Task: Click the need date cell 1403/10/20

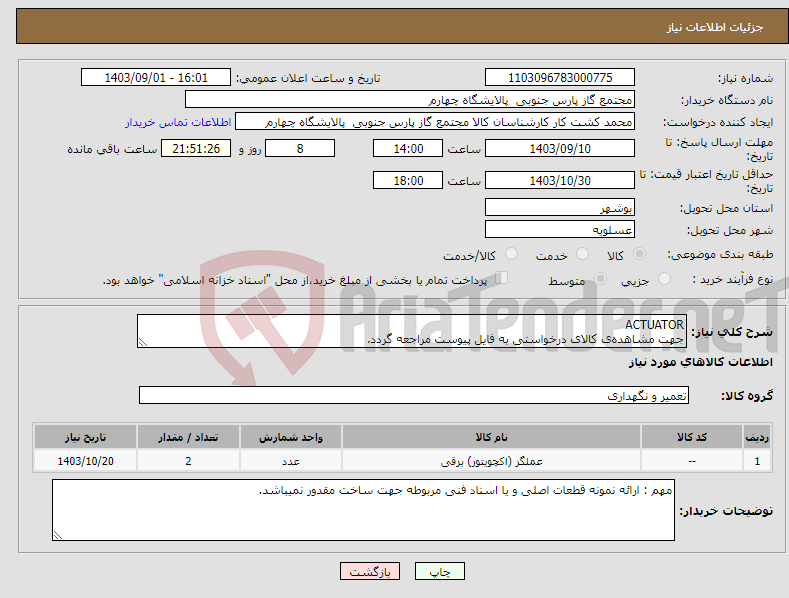Action: pyautogui.click(x=86, y=461)
